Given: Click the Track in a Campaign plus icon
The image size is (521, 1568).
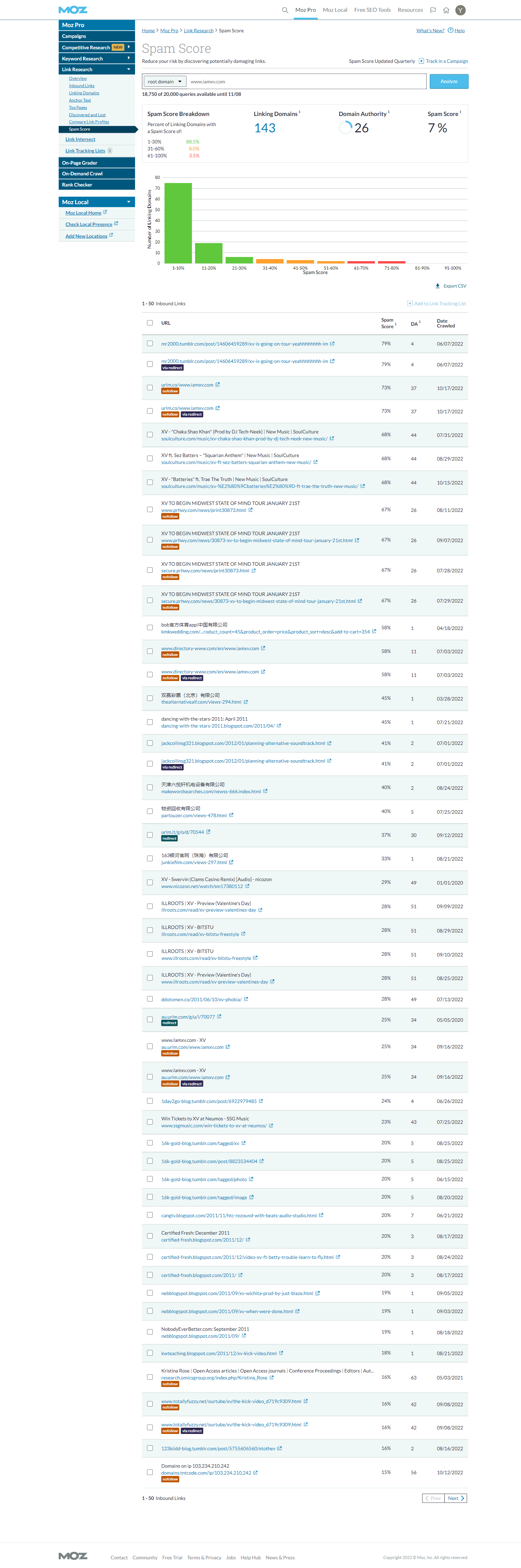Looking at the screenshot, I should (421, 61).
